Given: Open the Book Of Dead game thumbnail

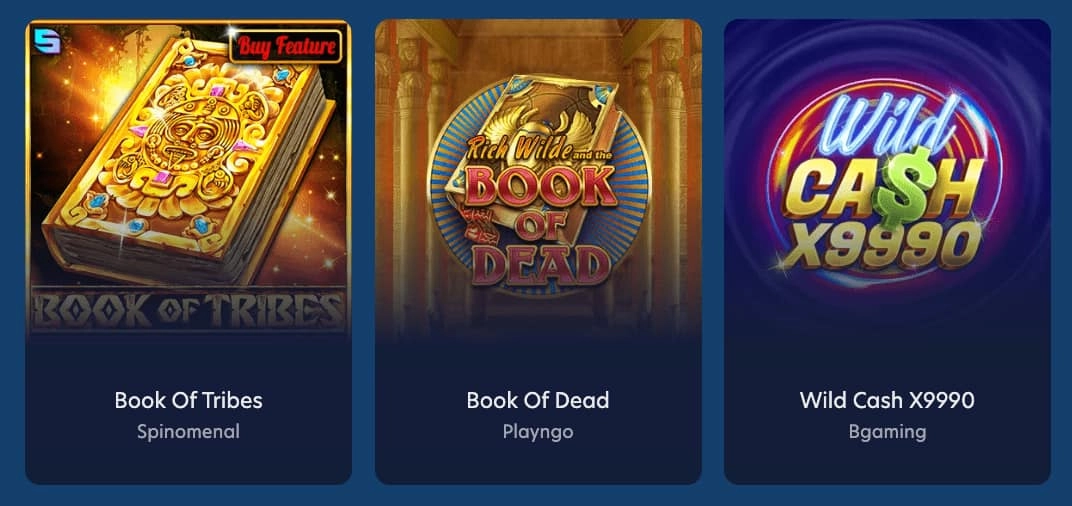Looking at the screenshot, I should point(538,178).
